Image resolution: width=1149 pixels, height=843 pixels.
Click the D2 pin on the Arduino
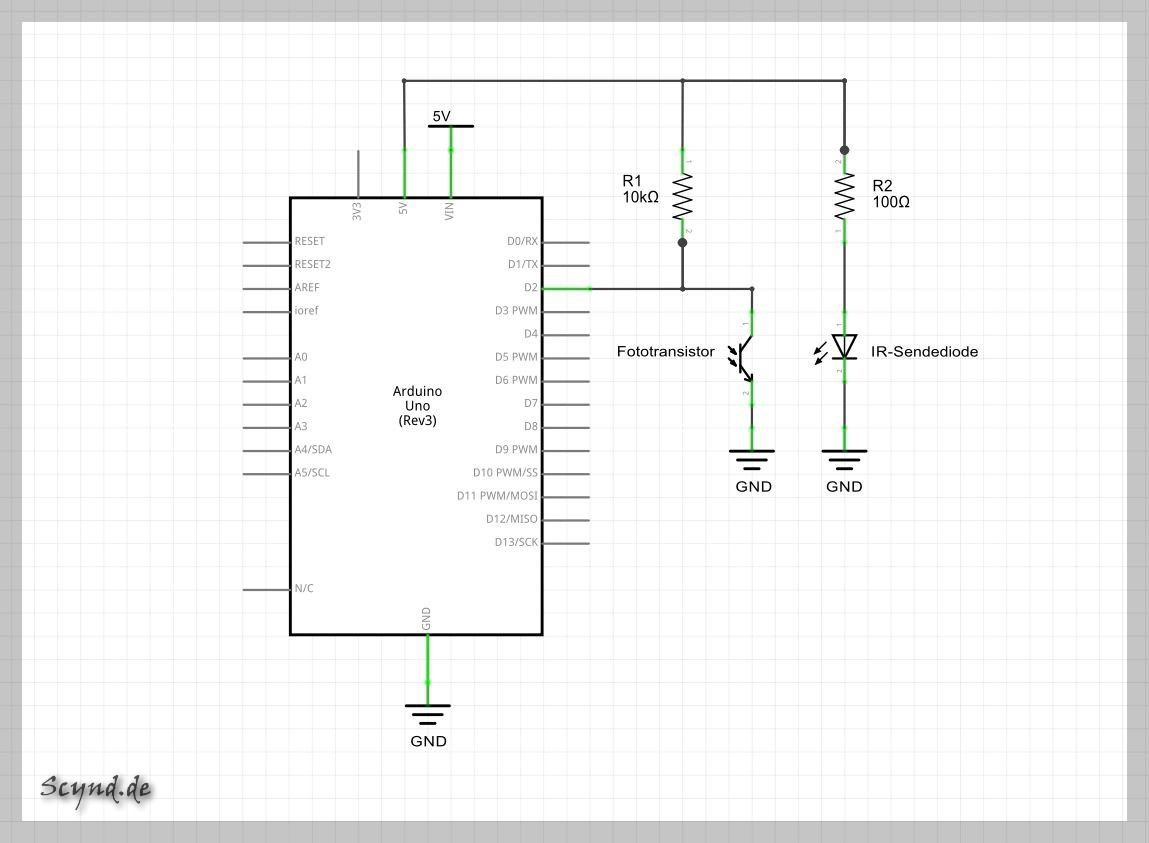pos(565,288)
